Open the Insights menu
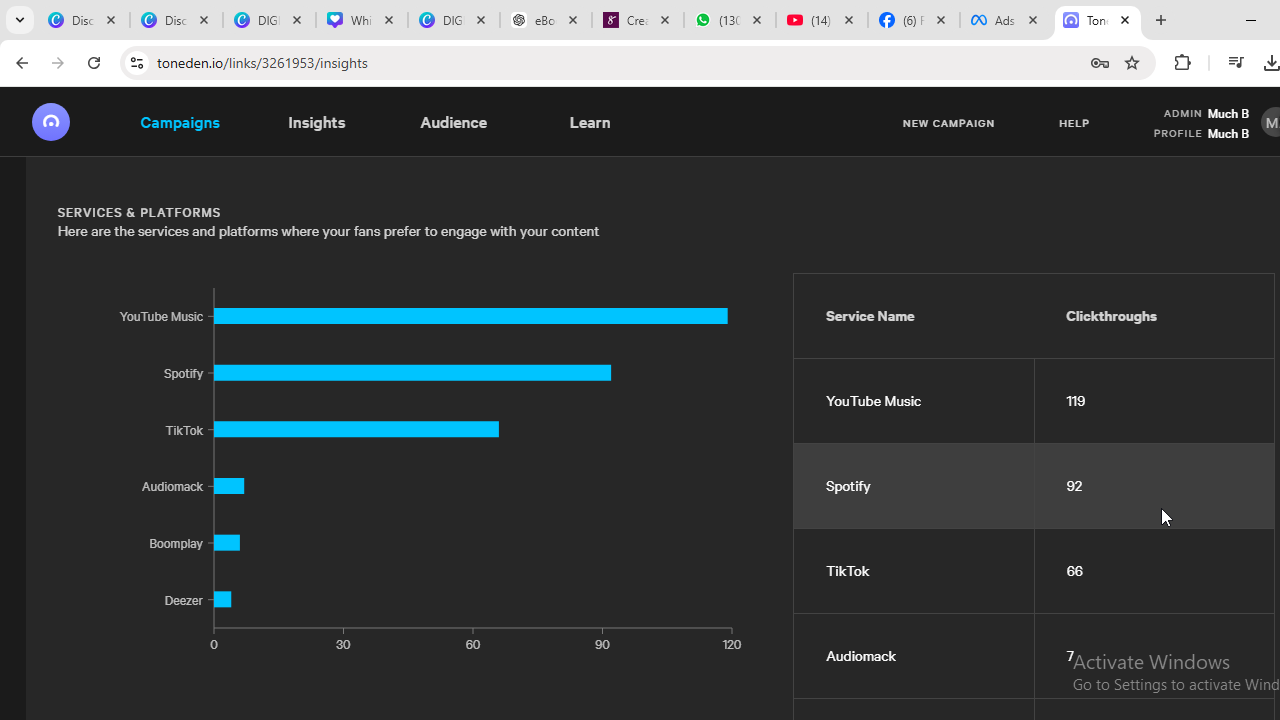 317,123
